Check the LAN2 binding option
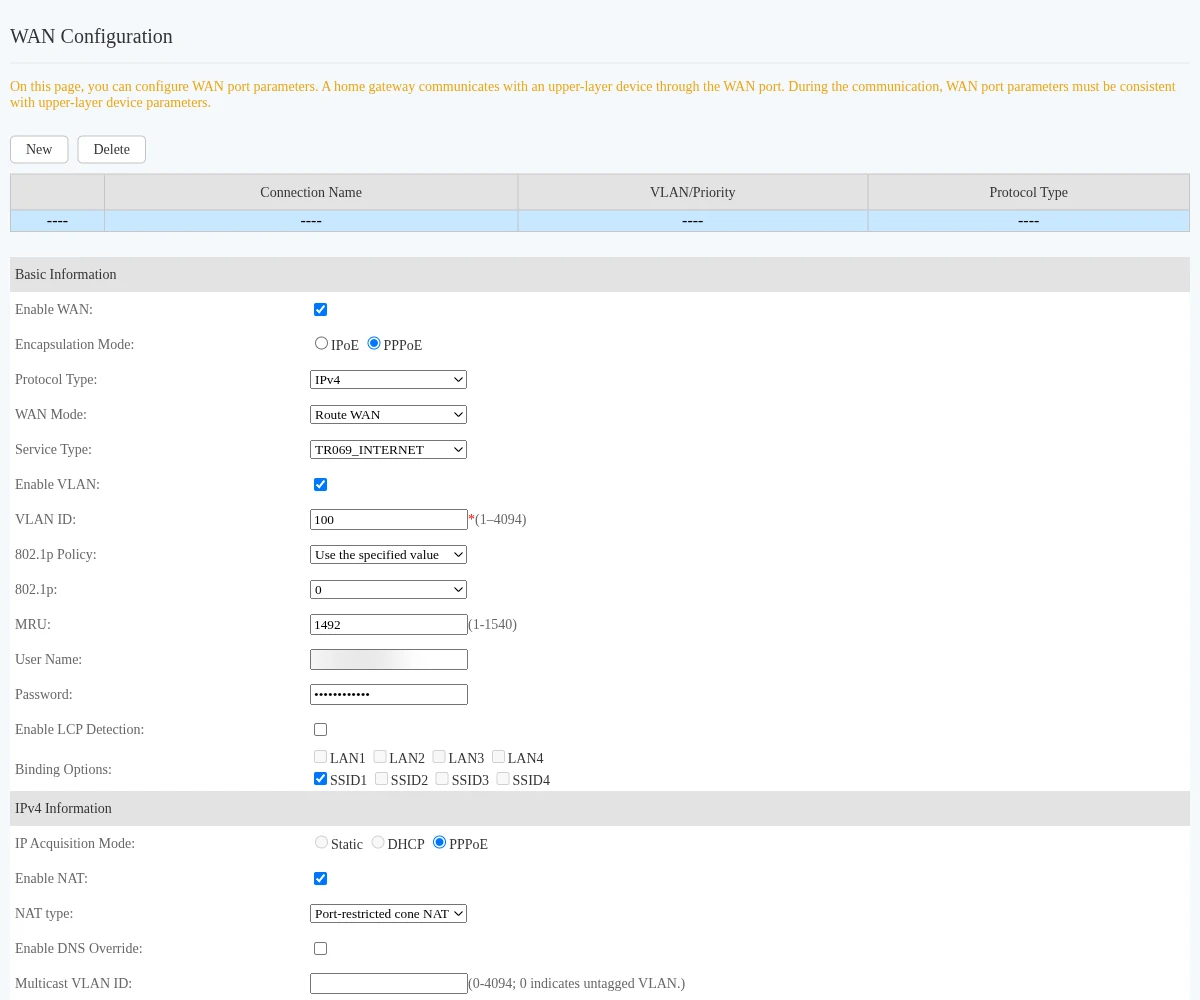1200x1000 pixels. click(x=380, y=757)
